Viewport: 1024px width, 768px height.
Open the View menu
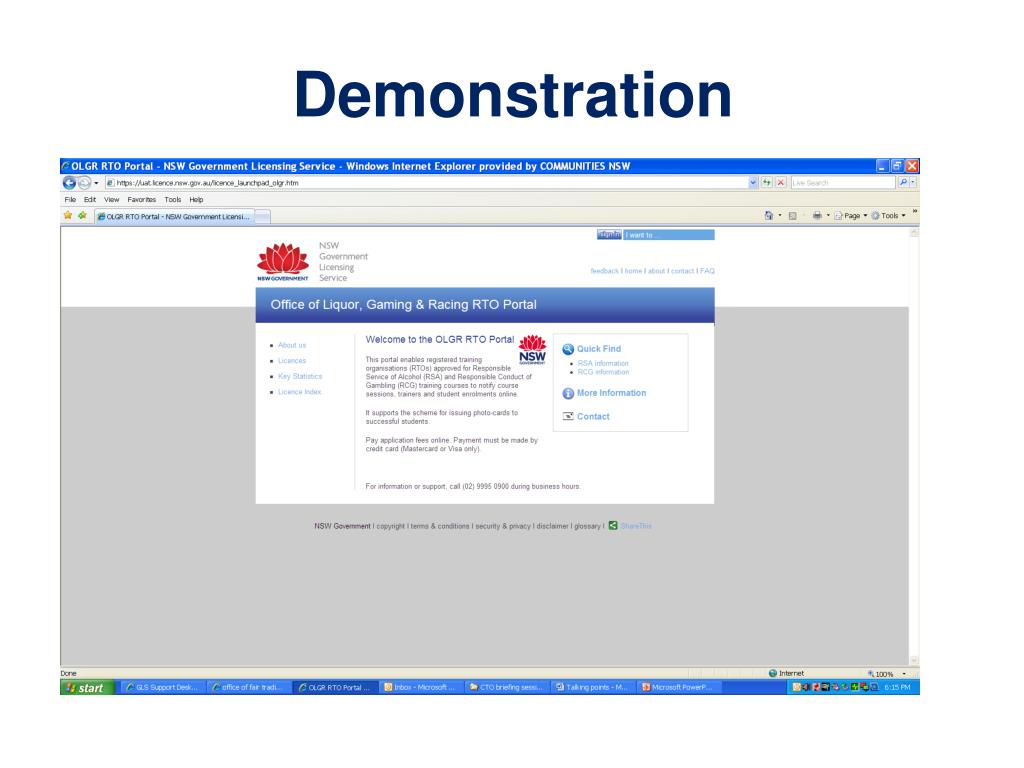coord(112,200)
